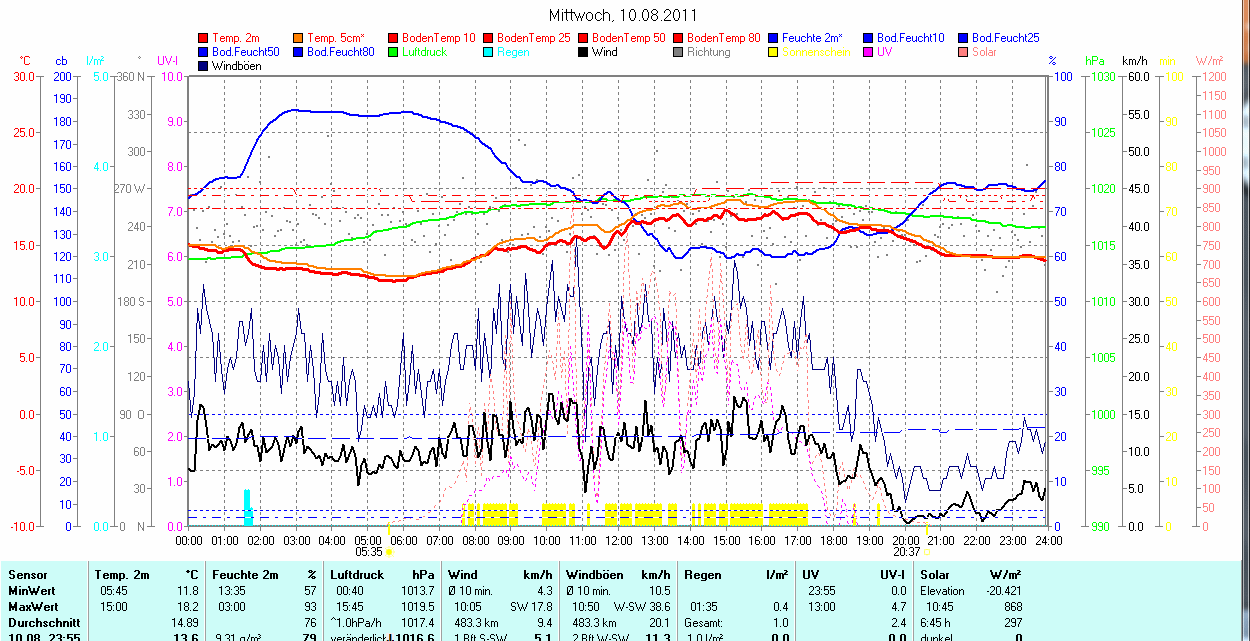
Task: Click the solar 'Elevation' label
Action: (942, 591)
